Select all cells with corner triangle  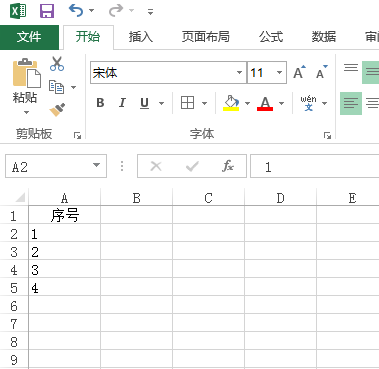click(19, 197)
